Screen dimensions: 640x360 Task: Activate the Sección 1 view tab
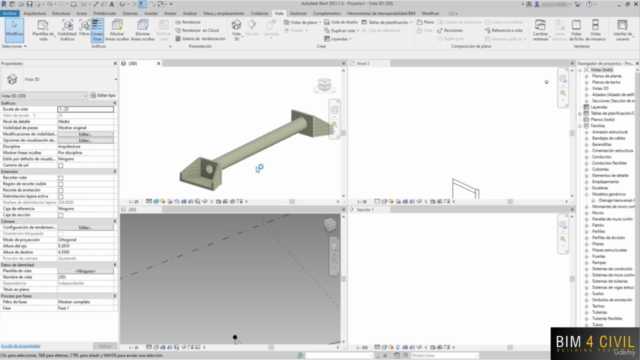365,210
